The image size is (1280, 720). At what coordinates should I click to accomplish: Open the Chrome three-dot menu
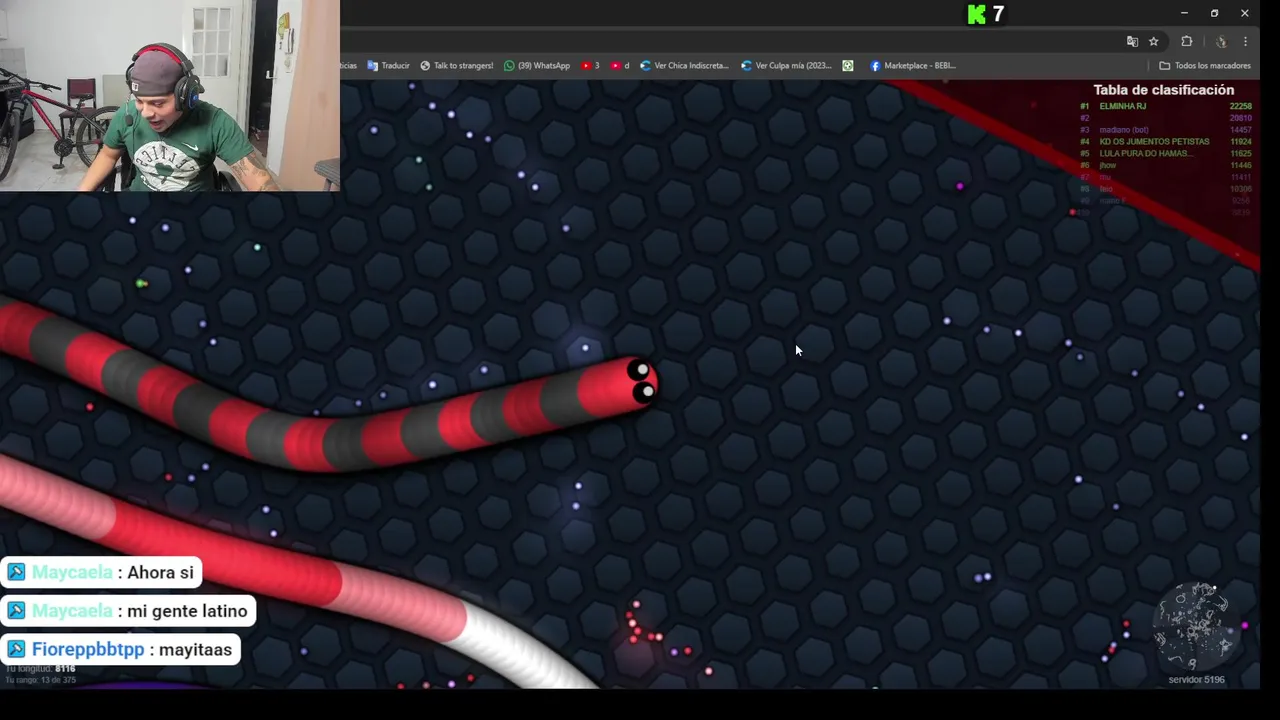pos(1245,41)
